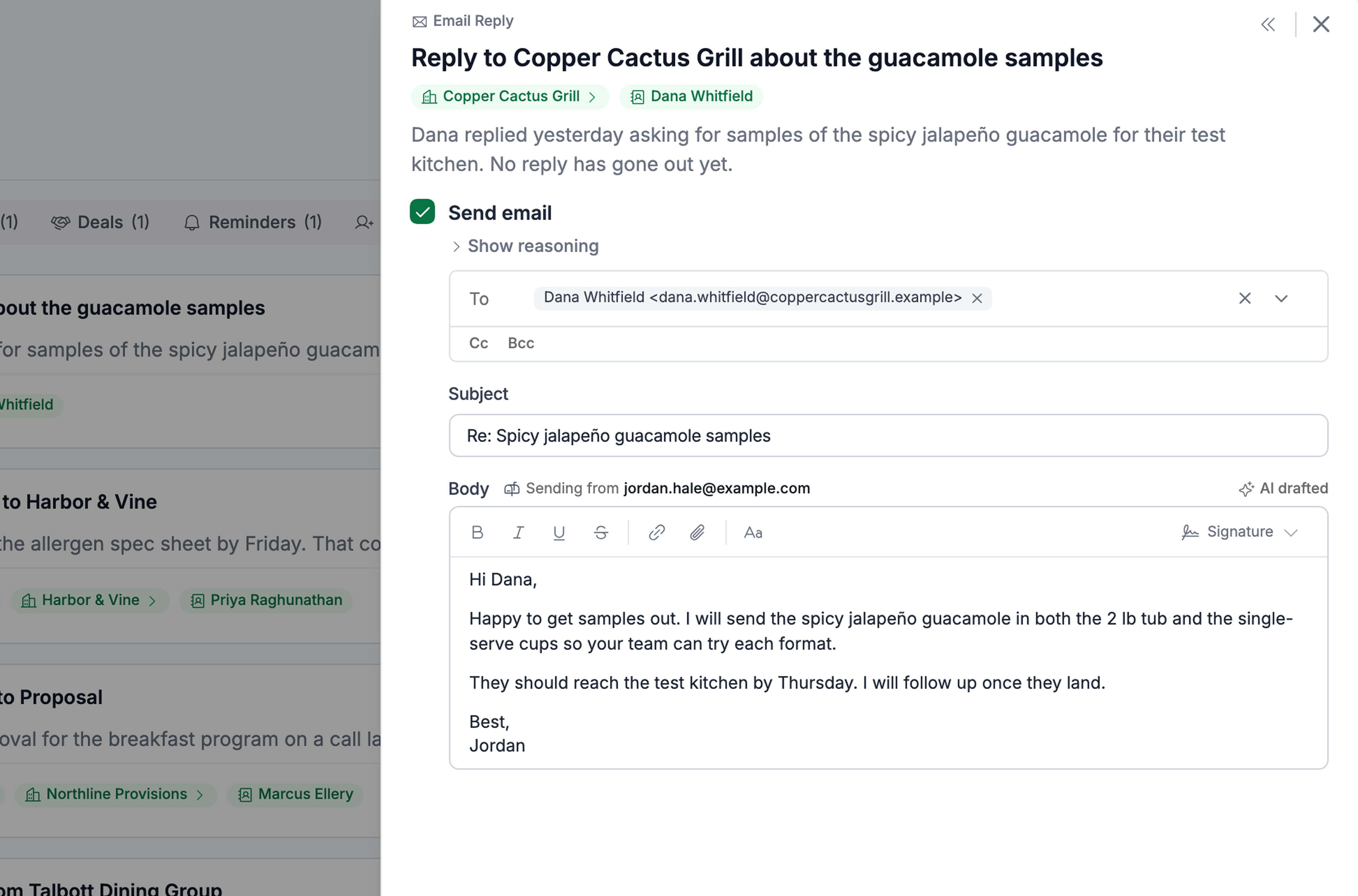The image size is (1358, 896).
Task: Attach a file with paperclip icon
Action: 697,532
